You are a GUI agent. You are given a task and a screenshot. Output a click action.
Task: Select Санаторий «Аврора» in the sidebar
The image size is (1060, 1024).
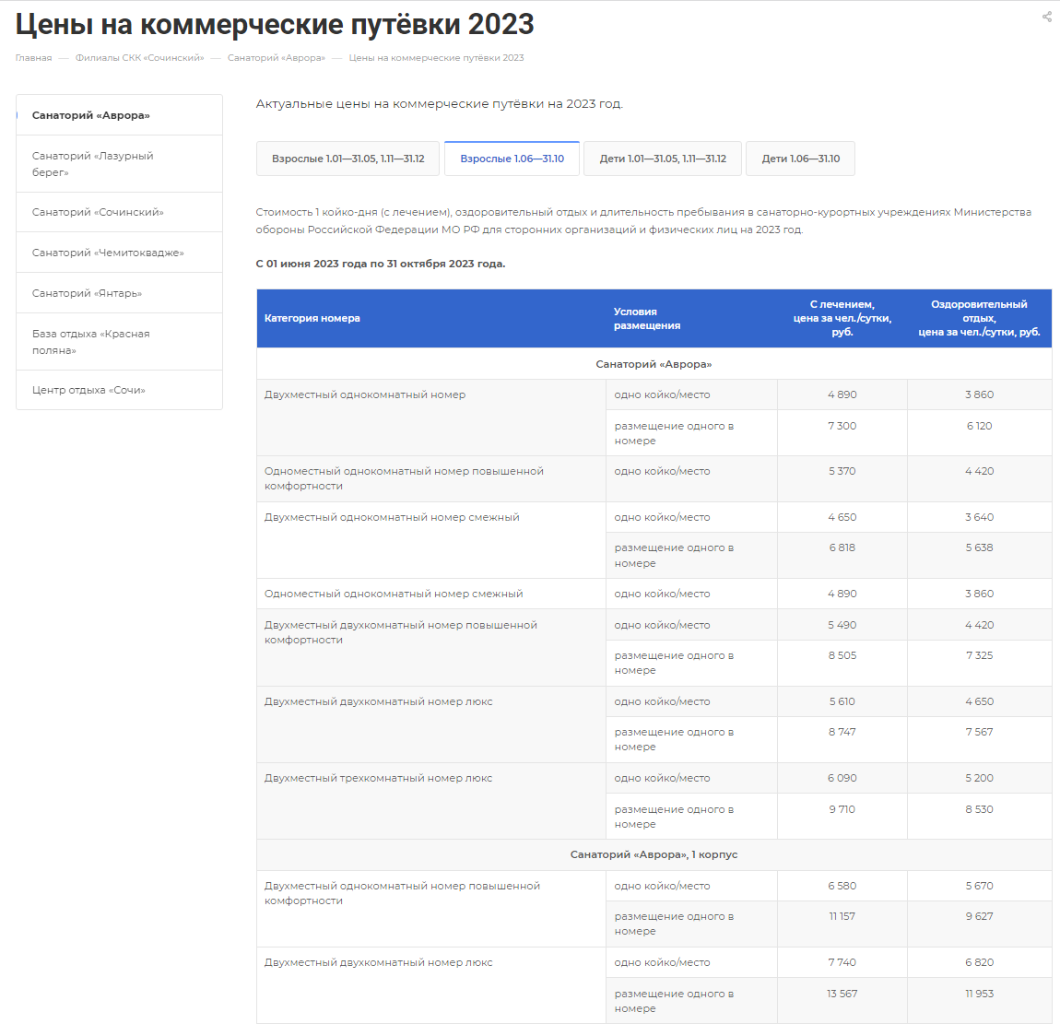91,115
